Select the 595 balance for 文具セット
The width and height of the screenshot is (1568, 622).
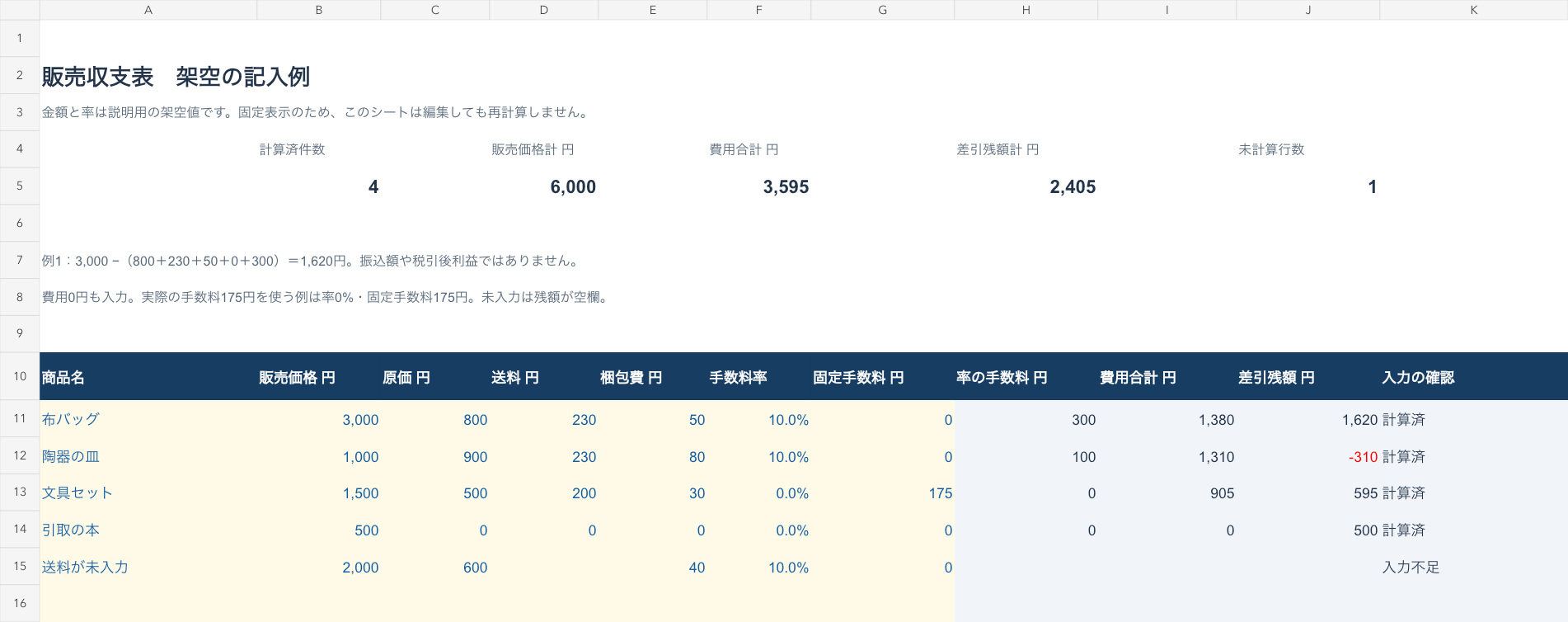point(1365,493)
